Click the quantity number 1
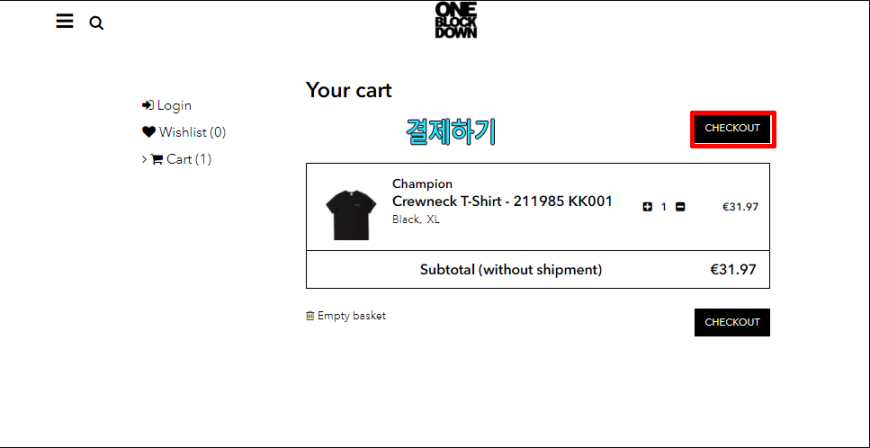This screenshot has height=448, width=870. [664, 207]
